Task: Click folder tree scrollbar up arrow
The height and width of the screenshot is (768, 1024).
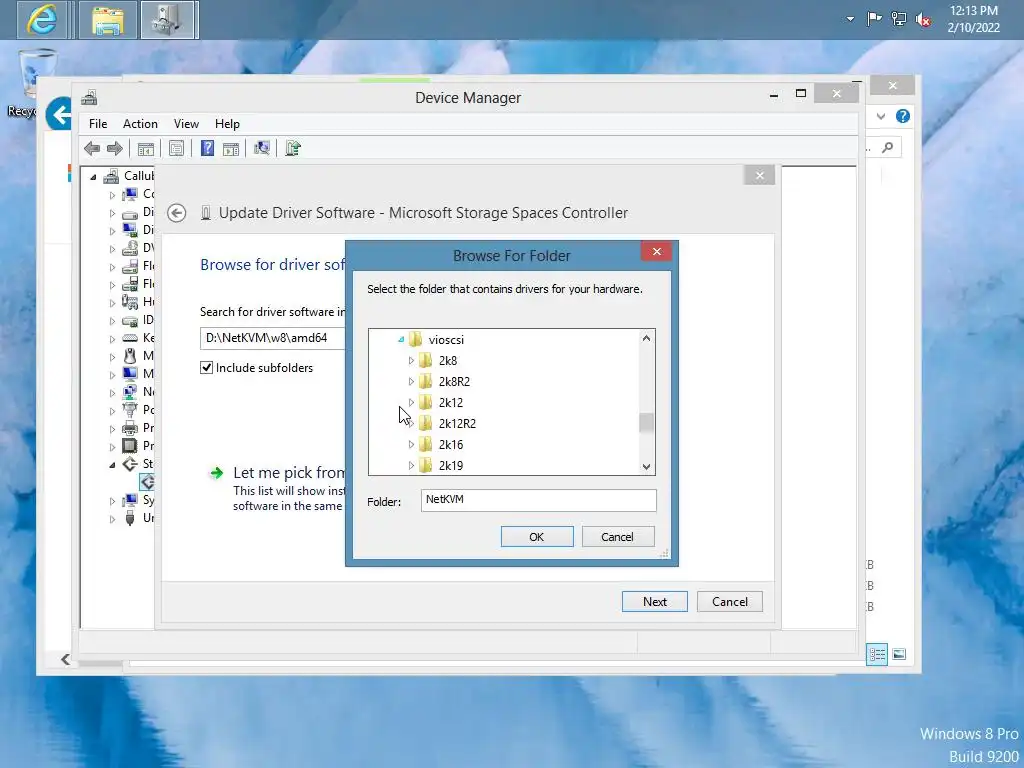Action: [647, 338]
